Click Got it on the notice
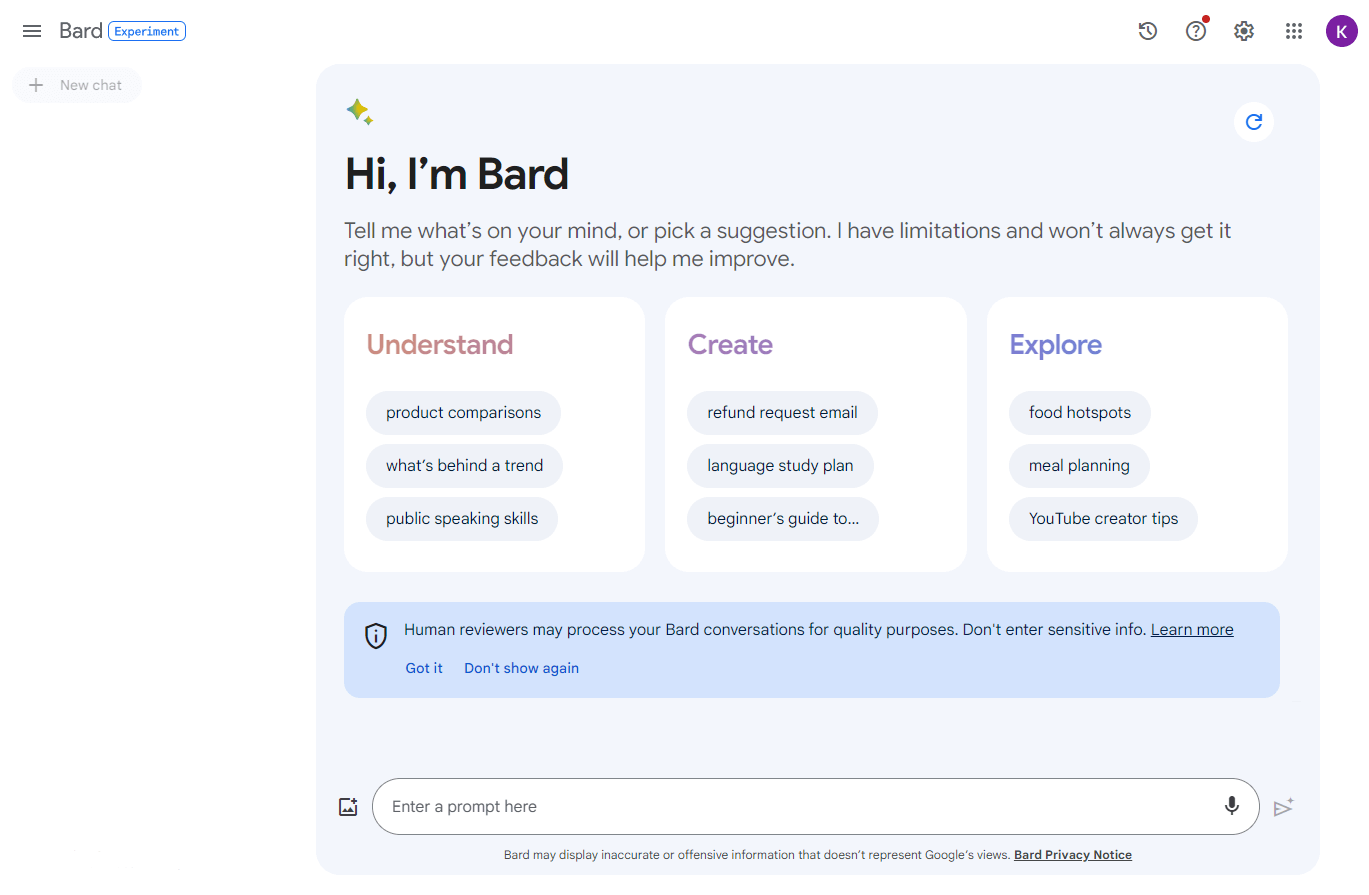1369x895 pixels. (424, 668)
